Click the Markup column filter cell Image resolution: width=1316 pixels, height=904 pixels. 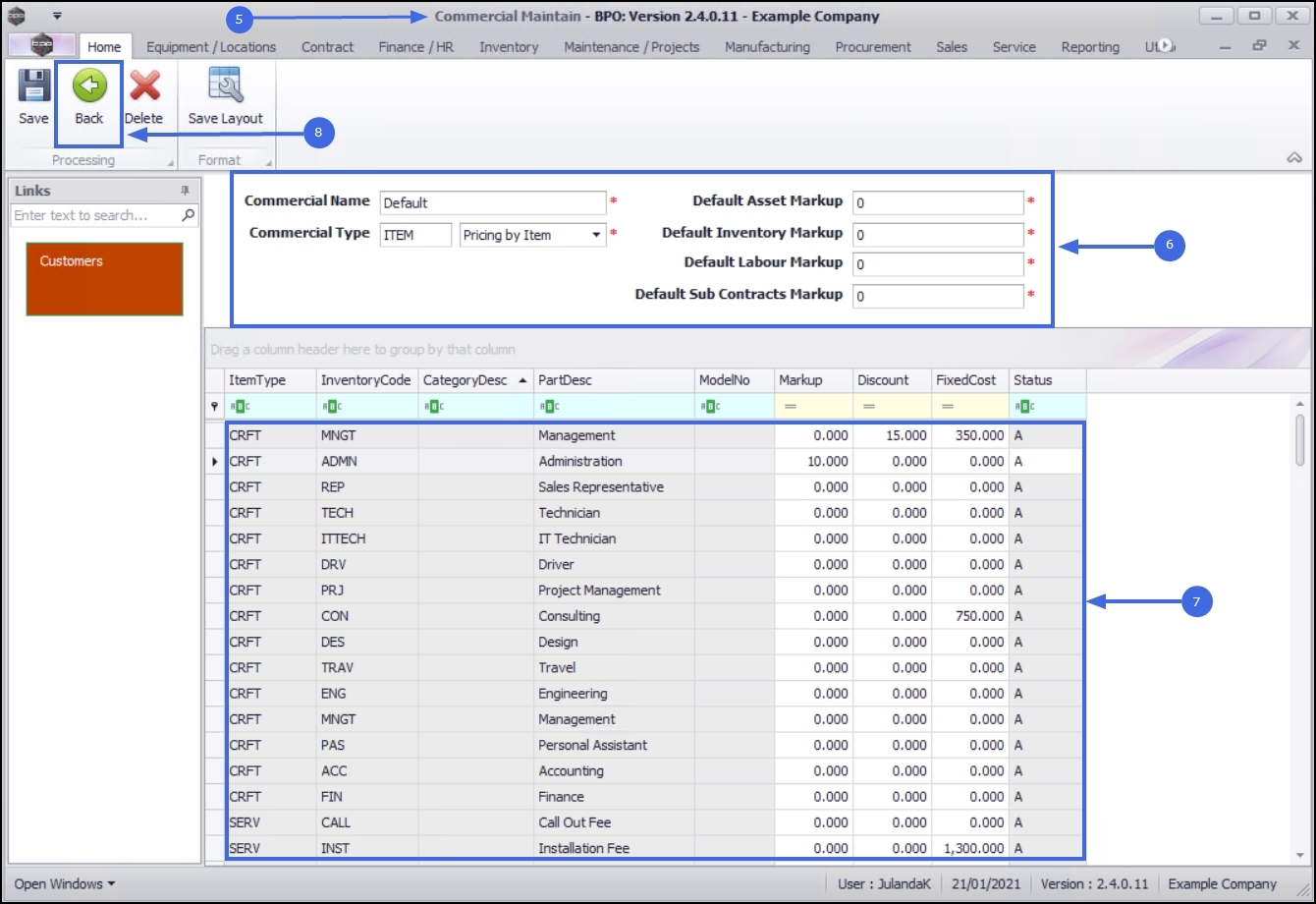(812, 406)
